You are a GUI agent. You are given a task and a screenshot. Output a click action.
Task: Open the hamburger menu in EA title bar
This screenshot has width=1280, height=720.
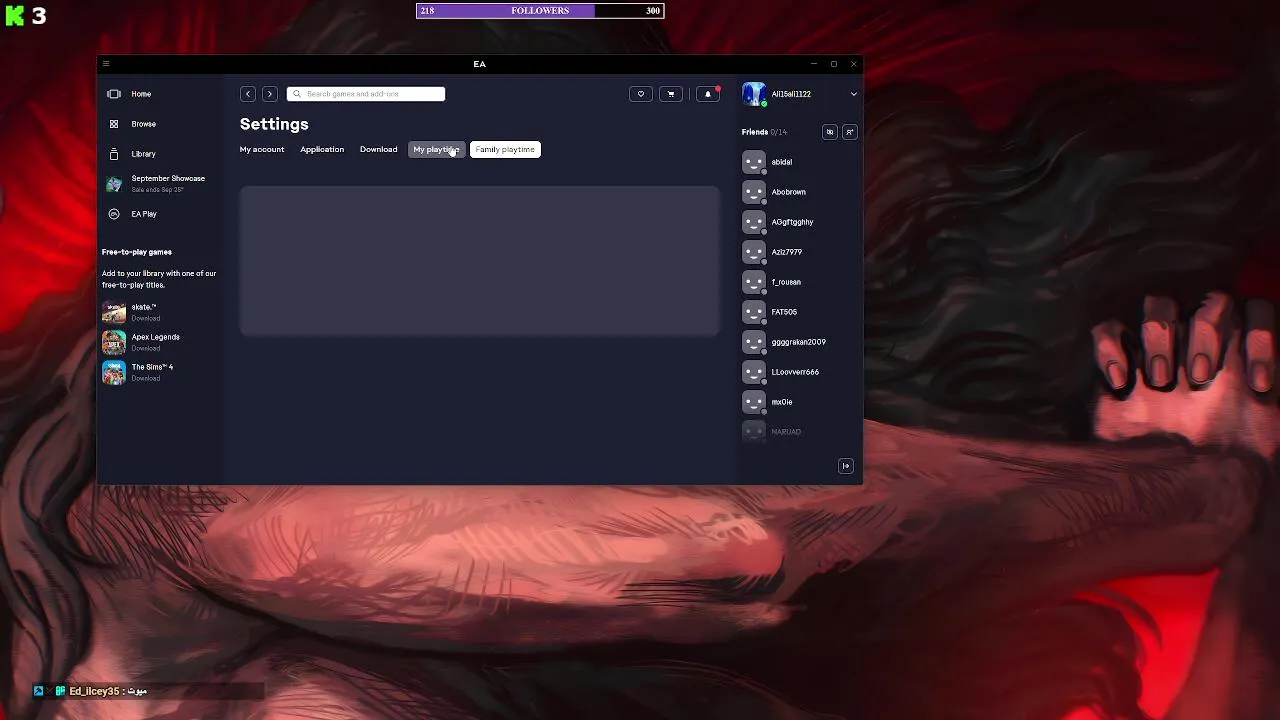106,64
